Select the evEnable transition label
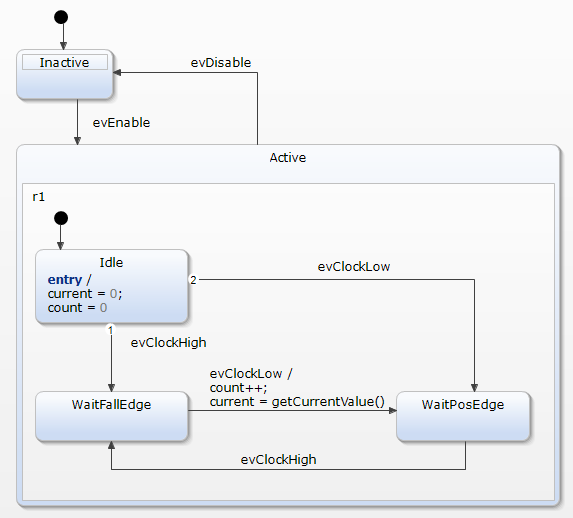573x518 pixels. point(121,122)
